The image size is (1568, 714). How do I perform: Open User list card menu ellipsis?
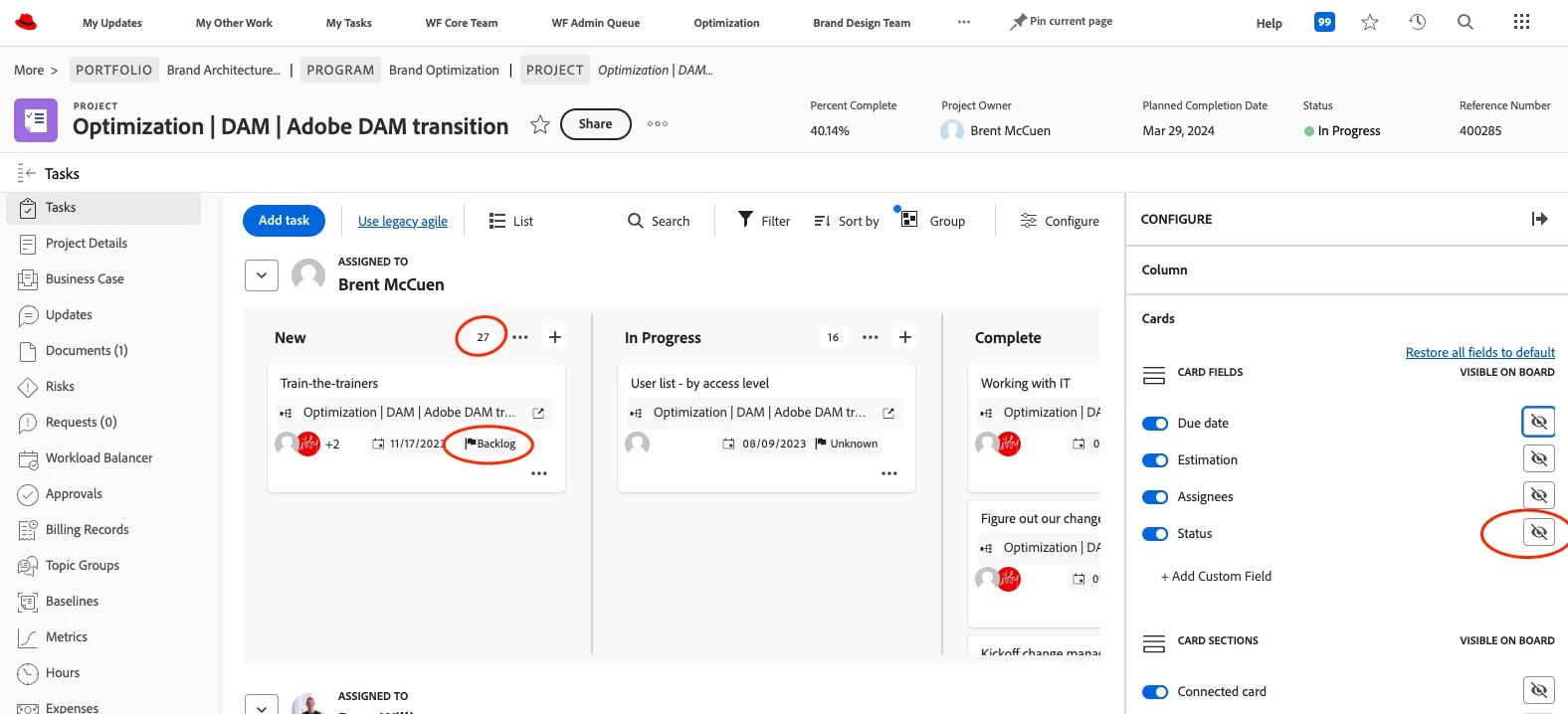tap(889, 473)
